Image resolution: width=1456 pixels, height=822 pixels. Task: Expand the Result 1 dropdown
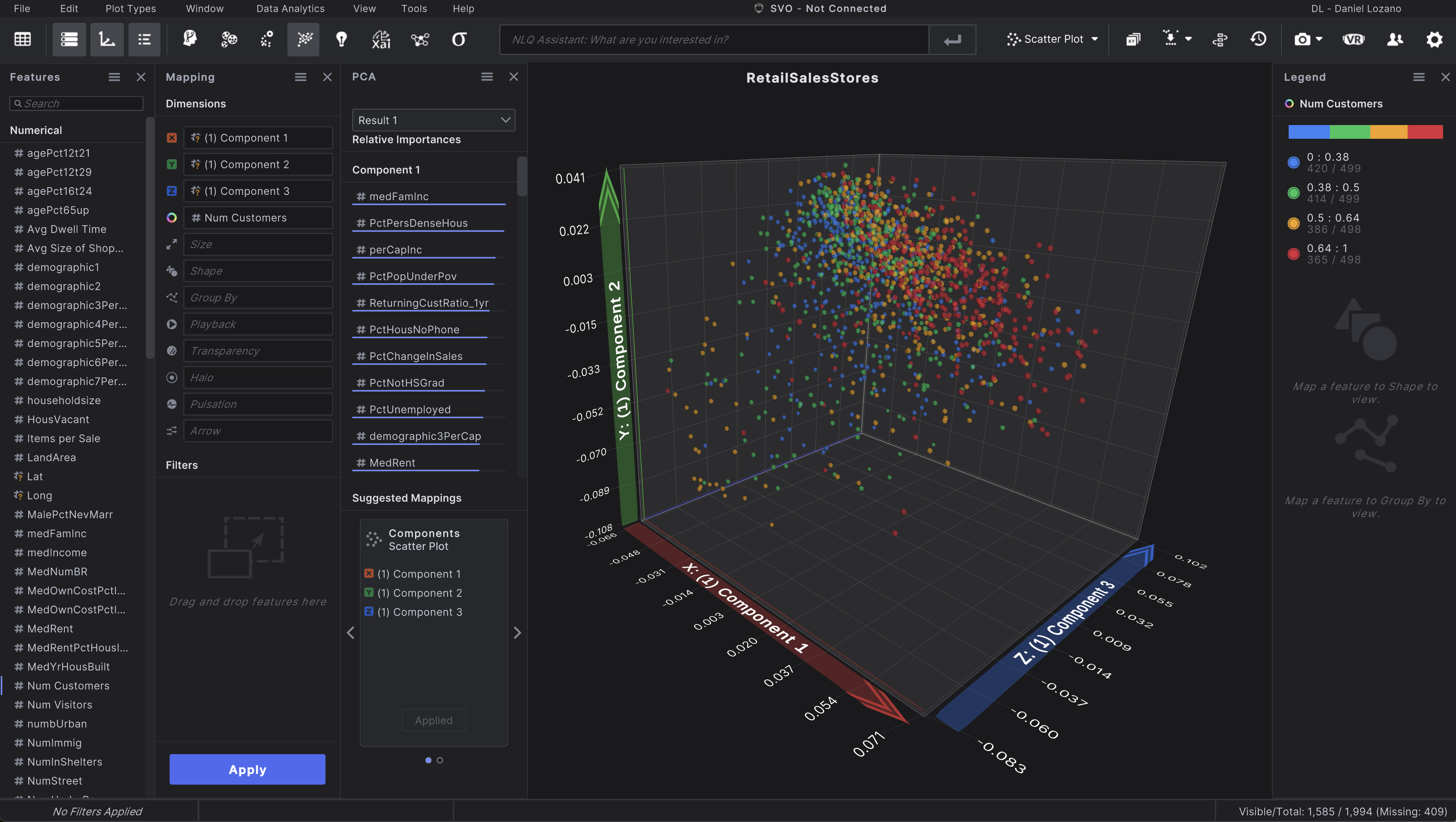(433, 120)
